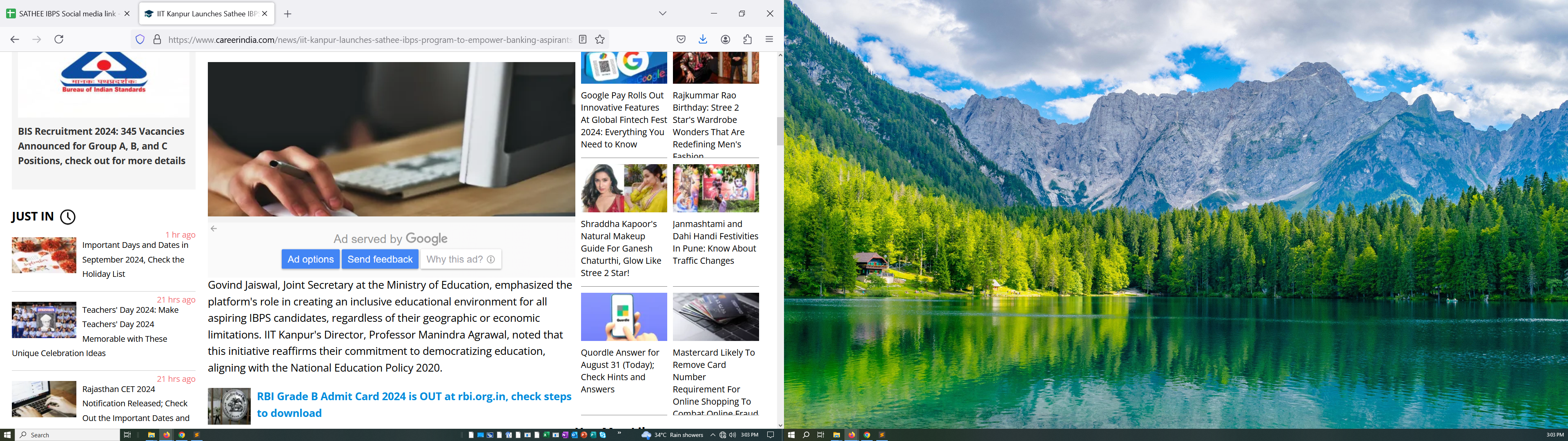The height and width of the screenshot is (441, 1568).
Task: Click the Firefox reader view icon
Action: pos(583,40)
